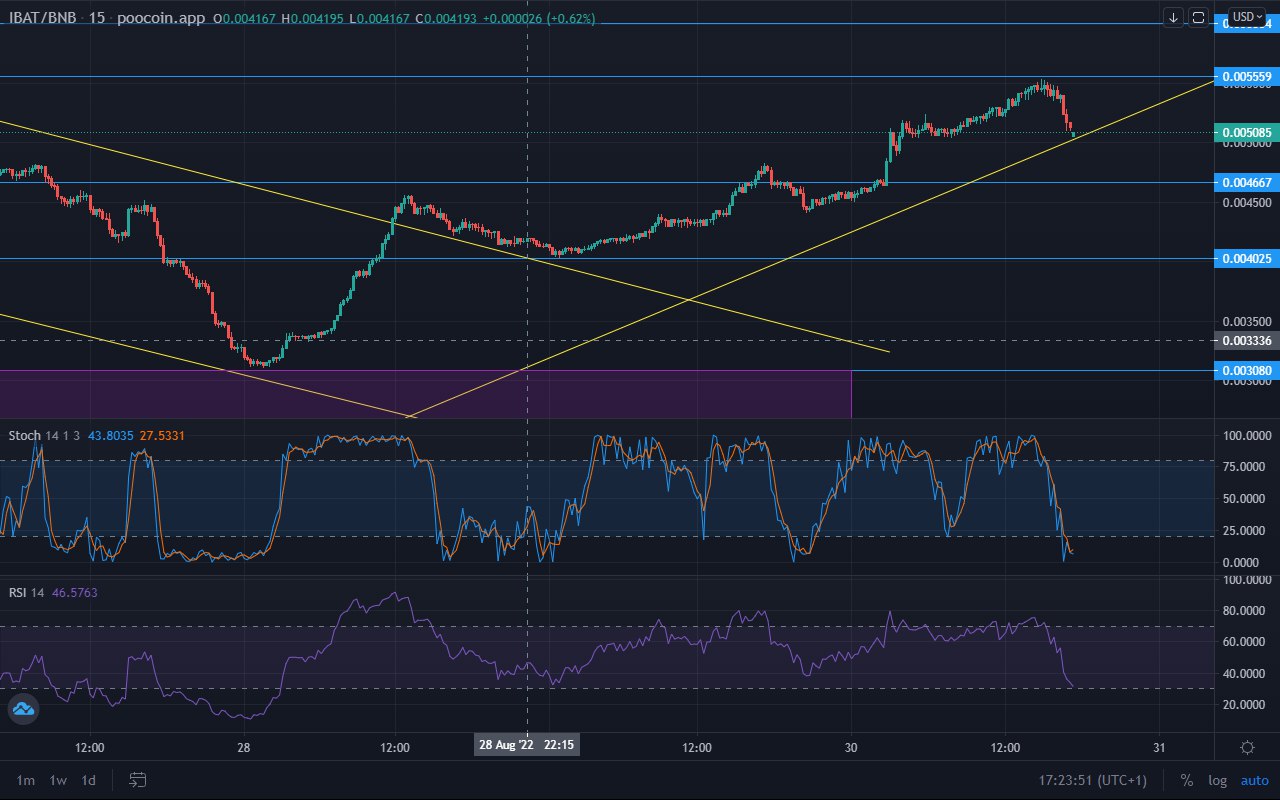1280x800 pixels.
Task: Toggle percent scale mode
Action: 1187,780
